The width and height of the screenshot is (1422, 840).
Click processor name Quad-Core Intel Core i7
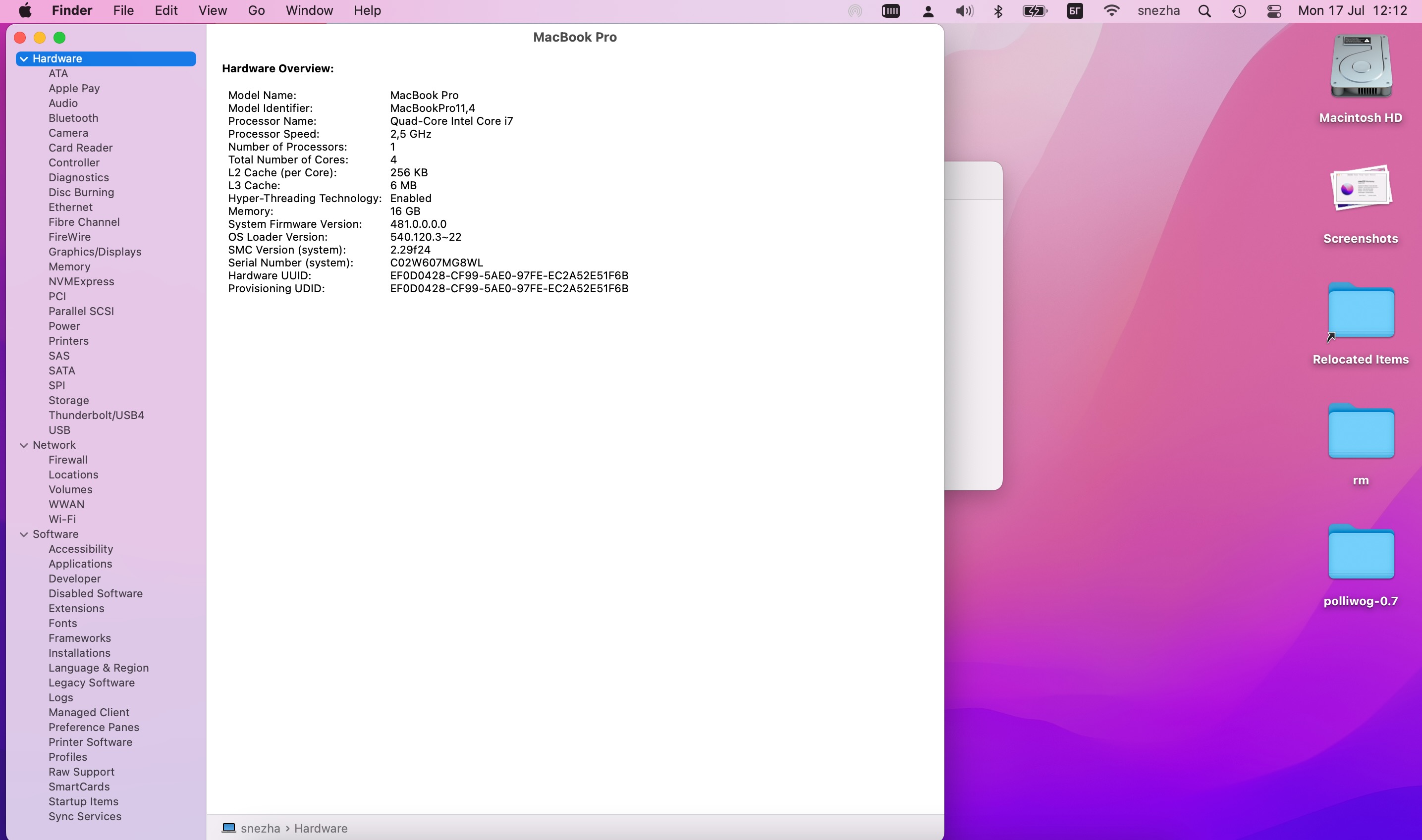pyautogui.click(x=451, y=121)
